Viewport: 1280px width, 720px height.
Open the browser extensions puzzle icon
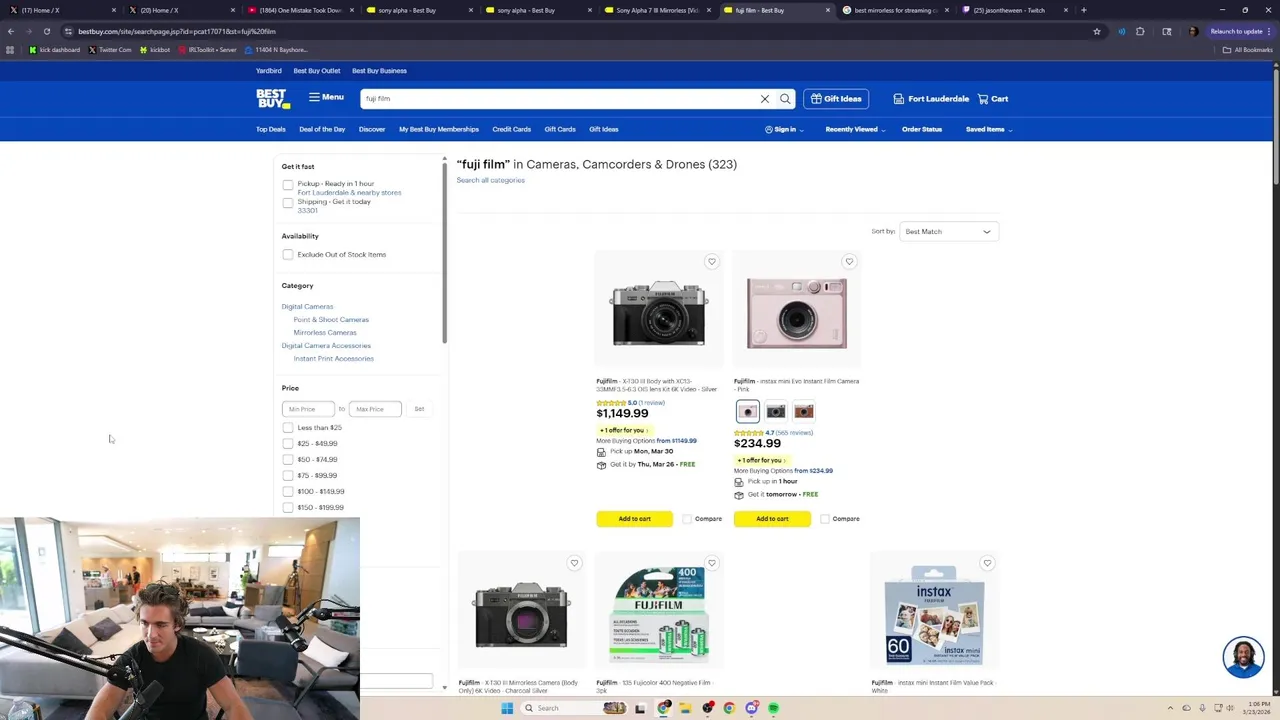point(1140,31)
